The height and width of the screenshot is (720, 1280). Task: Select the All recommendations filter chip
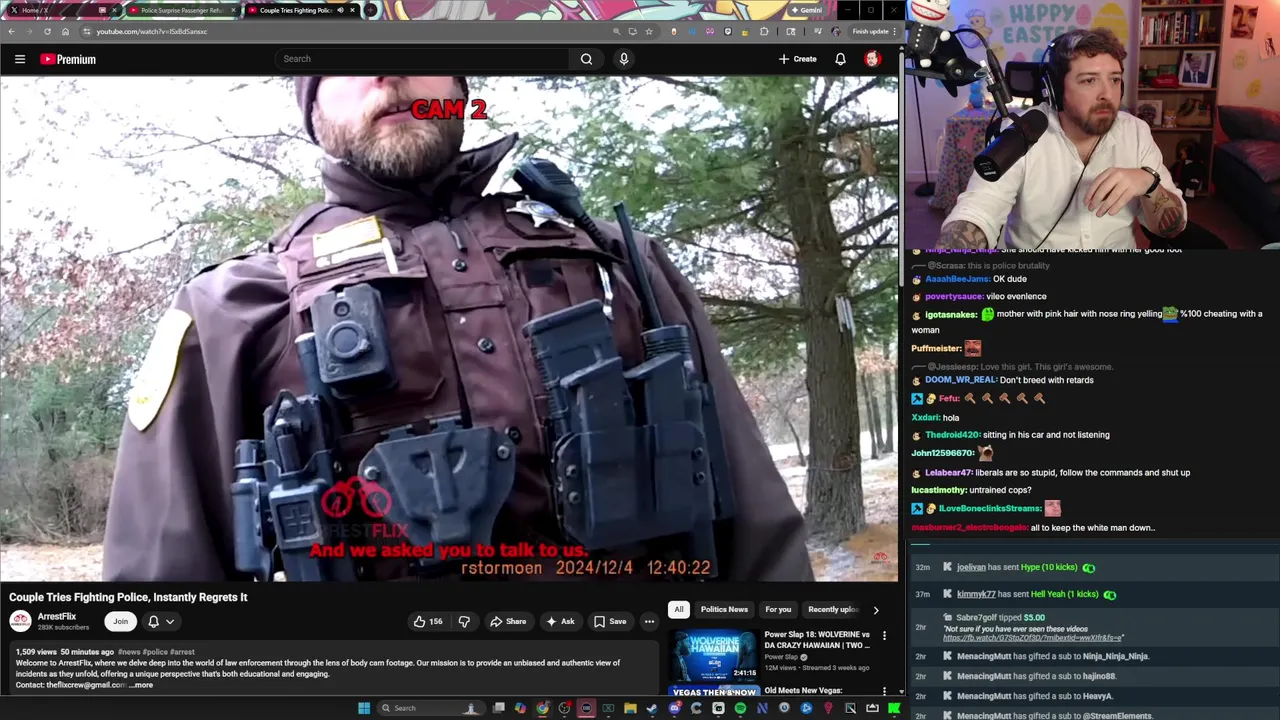[x=679, y=609]
